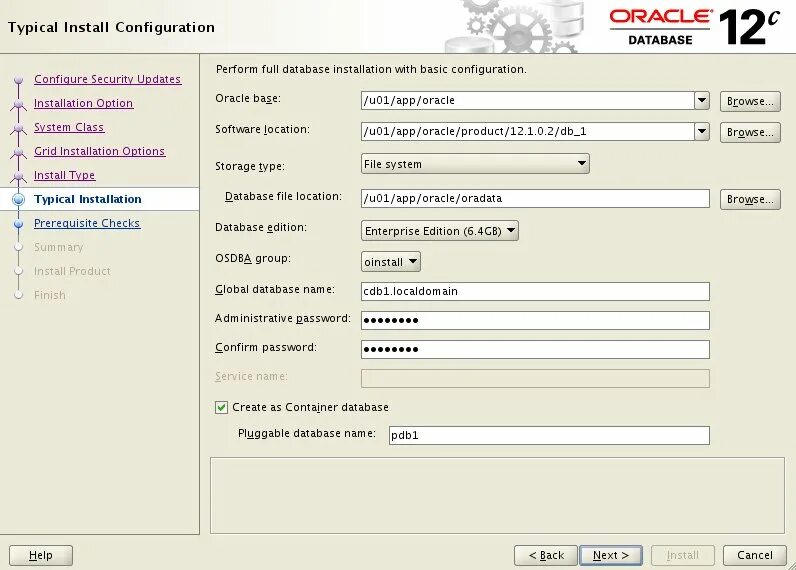Expand the Oracle base dropdown arrow
The image size is (796, 570).
tap(702, 100)
